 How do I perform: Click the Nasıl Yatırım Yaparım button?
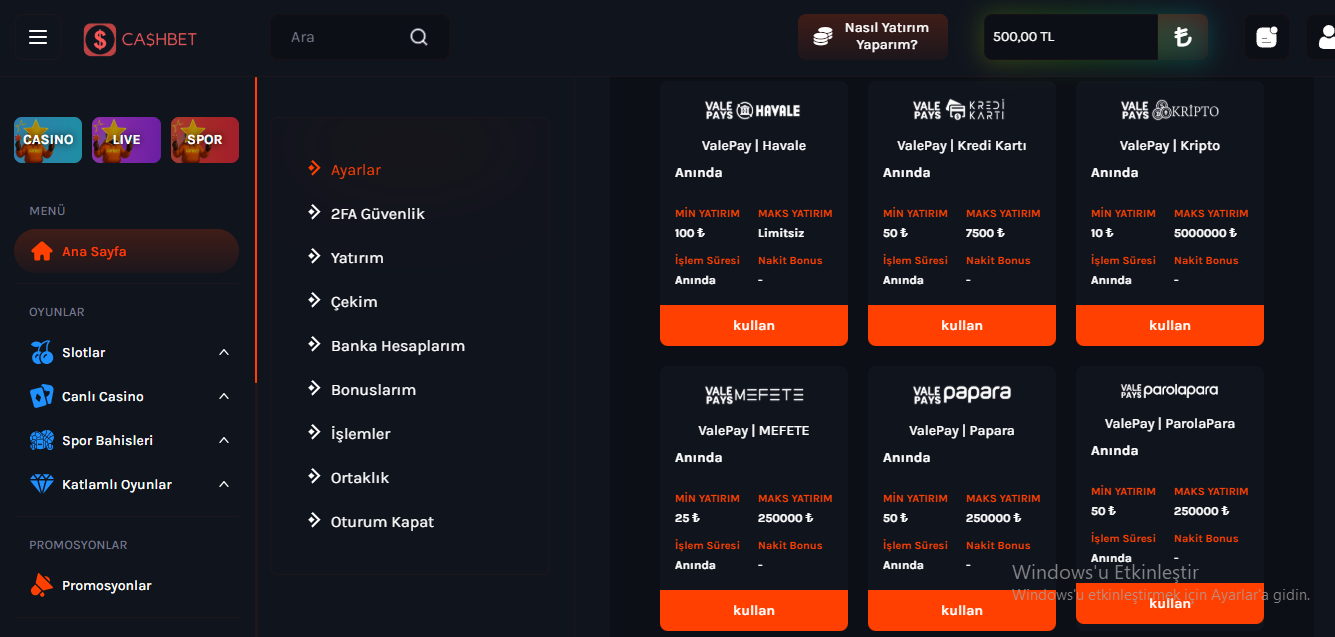[x=873, y=37]
